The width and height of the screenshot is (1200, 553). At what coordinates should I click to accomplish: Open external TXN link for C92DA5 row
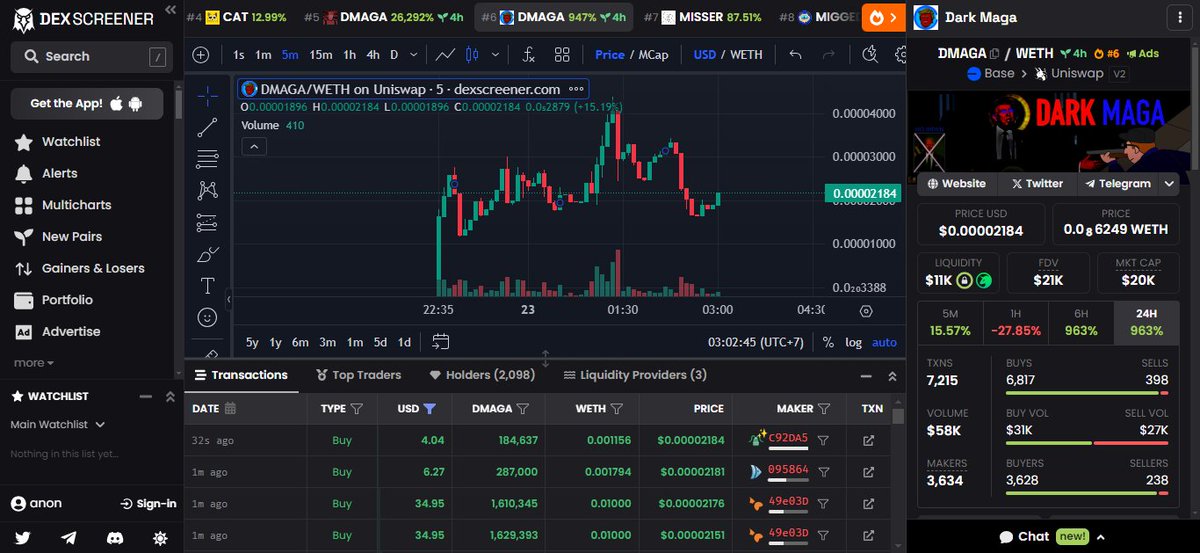pos(868,440)
